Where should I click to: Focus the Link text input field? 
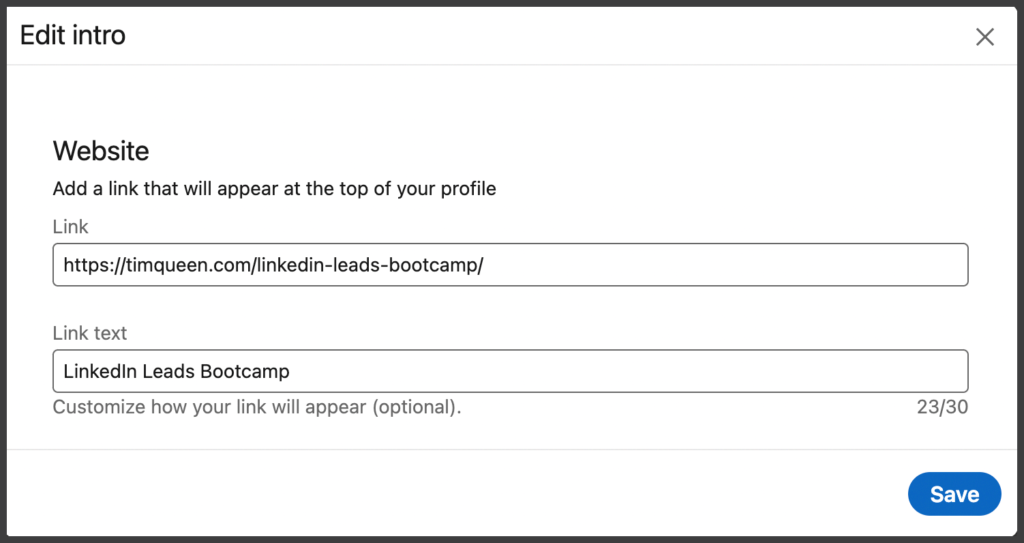pos(510,371)
